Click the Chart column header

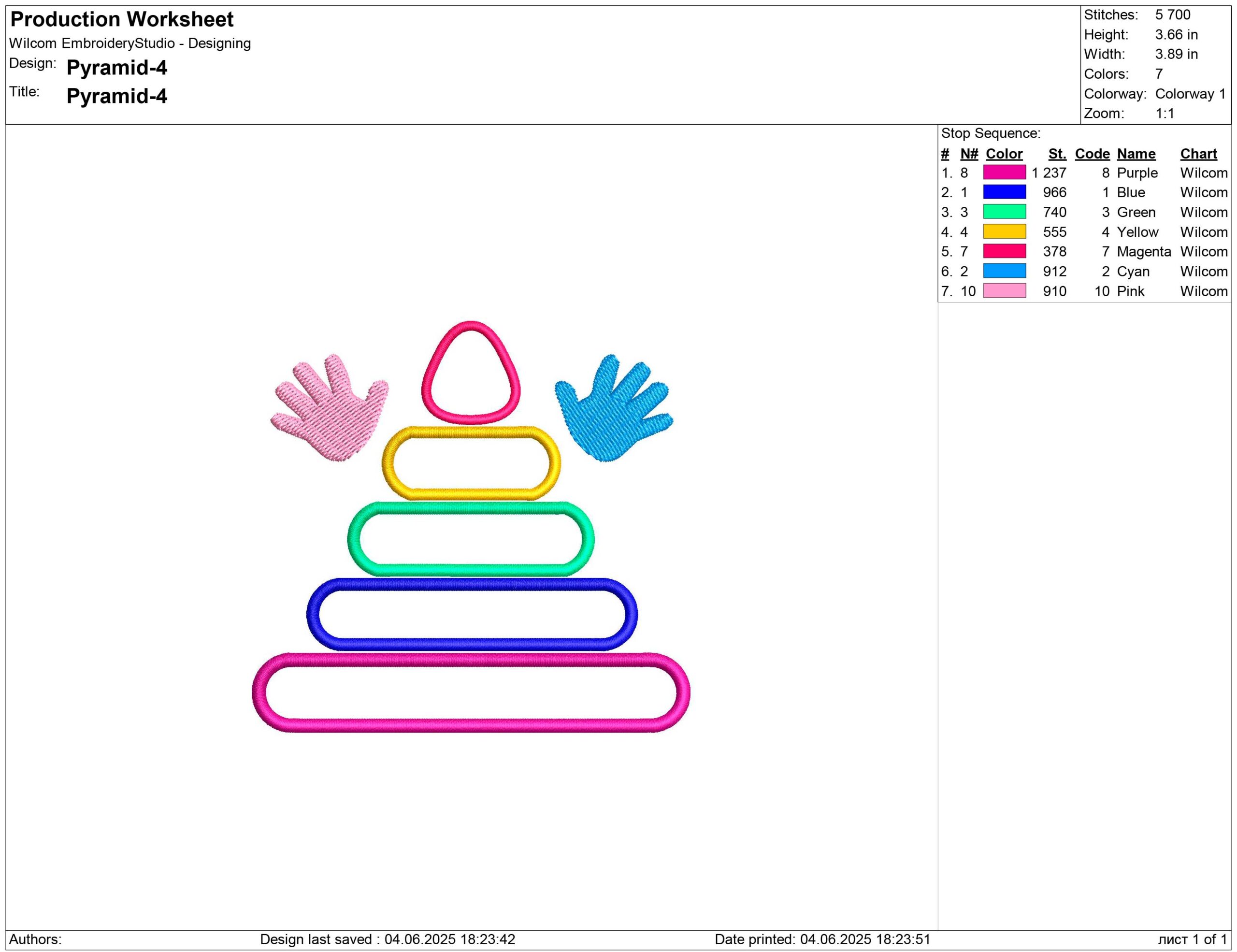(1198, 154)
